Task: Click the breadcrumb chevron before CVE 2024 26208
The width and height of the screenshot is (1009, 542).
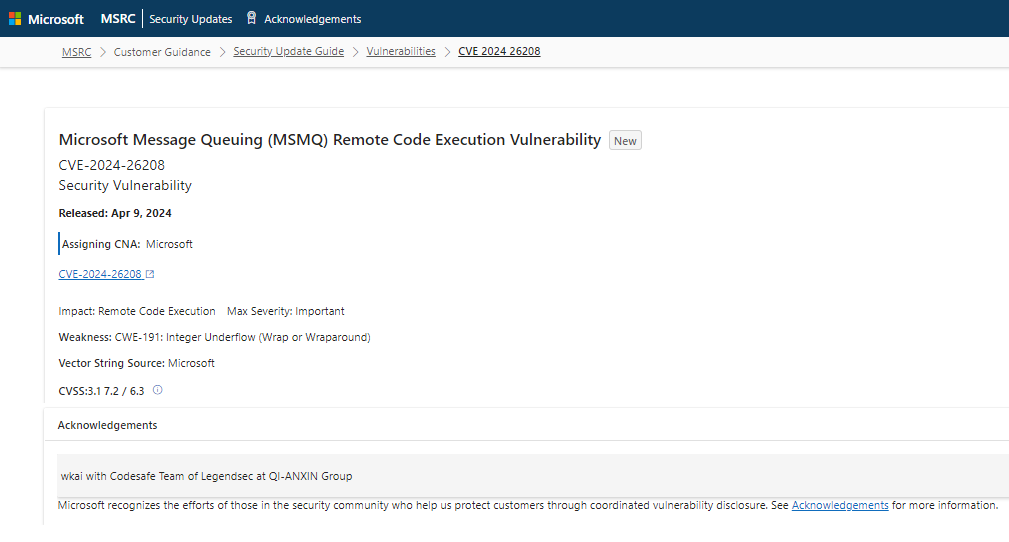Action: click(x=447, y=52)
